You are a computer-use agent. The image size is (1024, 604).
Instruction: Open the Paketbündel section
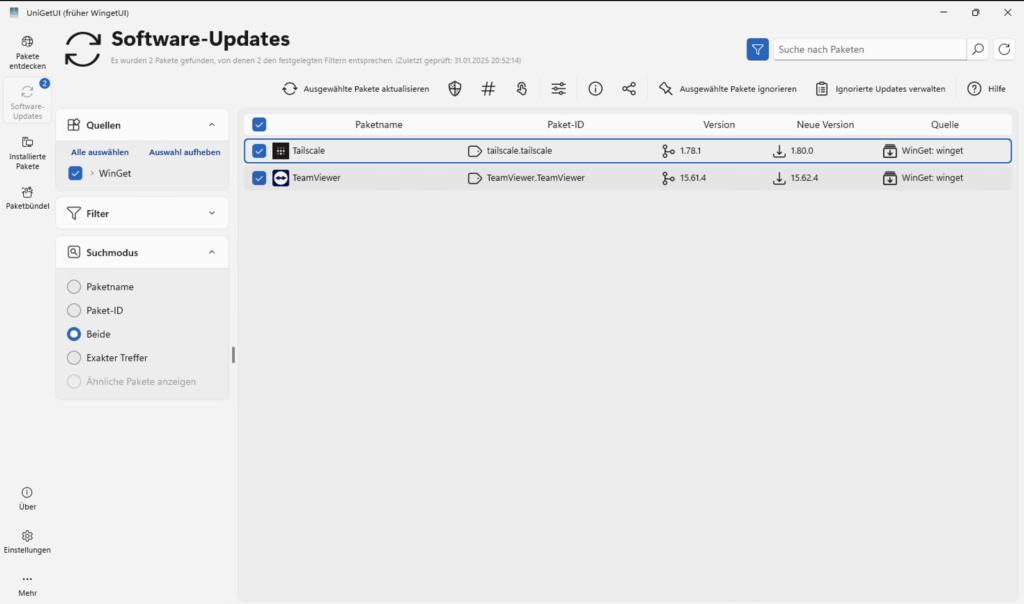coord(27,198)
